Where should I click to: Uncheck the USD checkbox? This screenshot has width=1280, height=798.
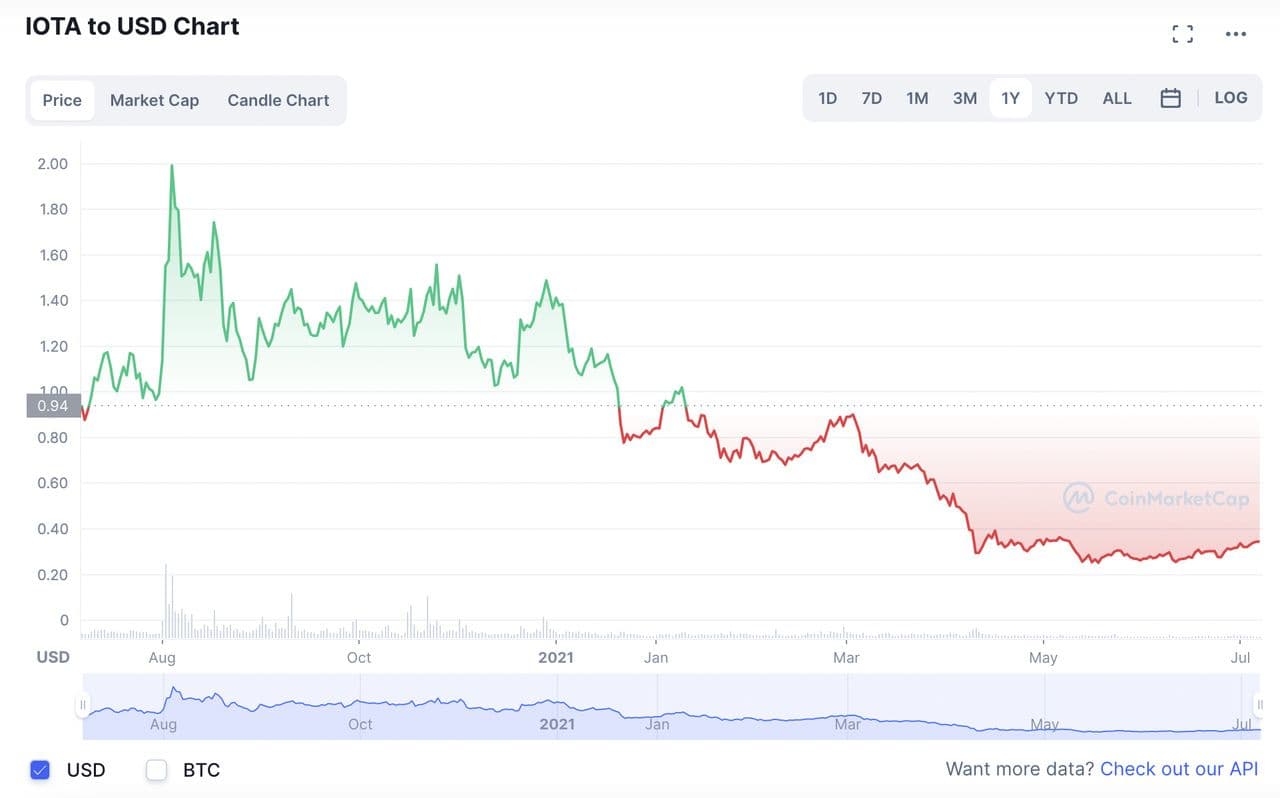[x=40, y=770]
